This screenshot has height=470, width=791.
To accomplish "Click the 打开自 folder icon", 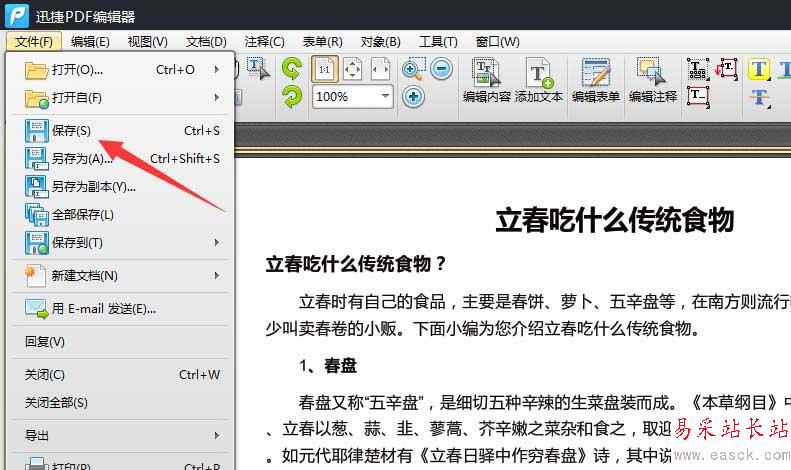I will pos(37,99).
